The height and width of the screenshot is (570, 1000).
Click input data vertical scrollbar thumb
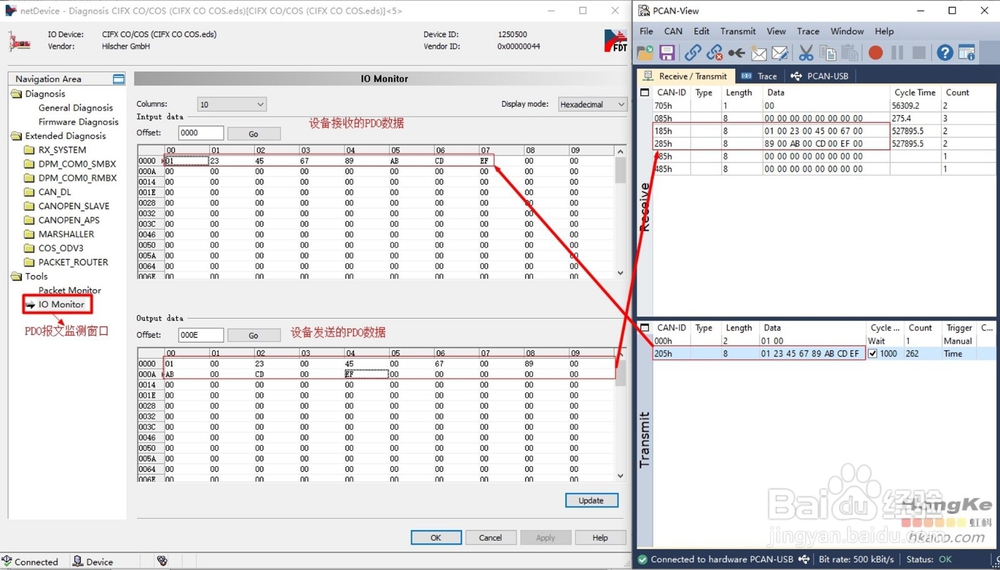(x=621, y=170)
